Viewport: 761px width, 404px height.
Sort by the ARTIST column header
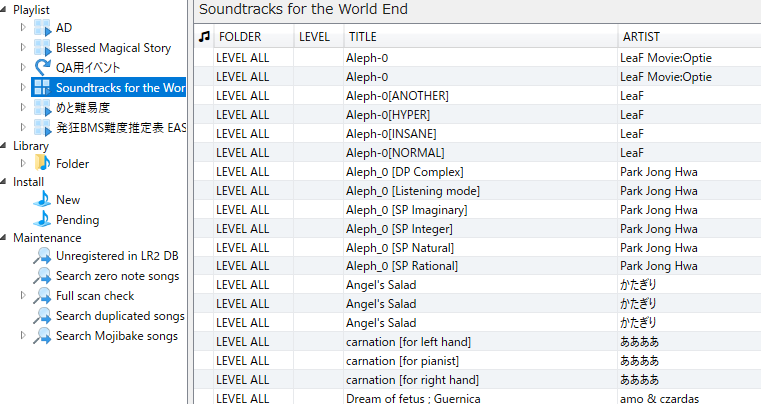point(689,36)
